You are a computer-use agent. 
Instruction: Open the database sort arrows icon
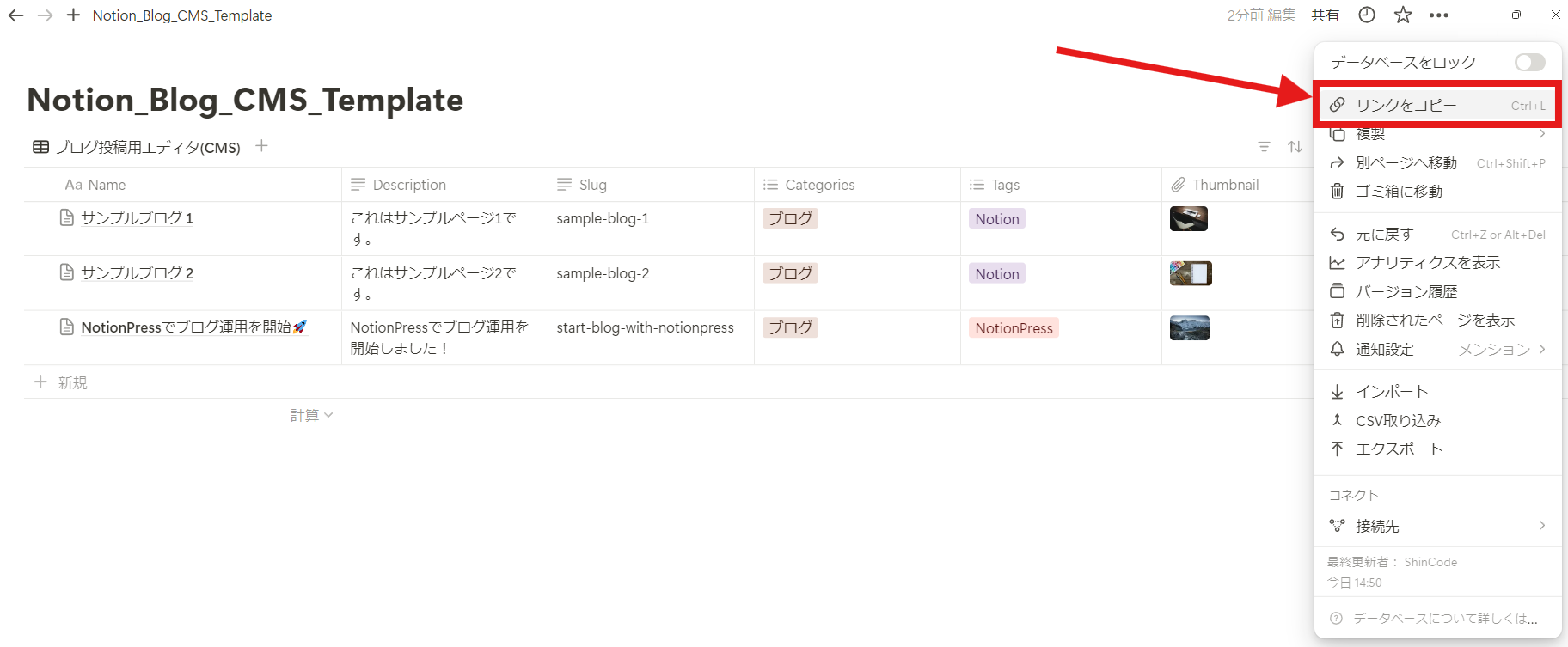(1295, 147)
